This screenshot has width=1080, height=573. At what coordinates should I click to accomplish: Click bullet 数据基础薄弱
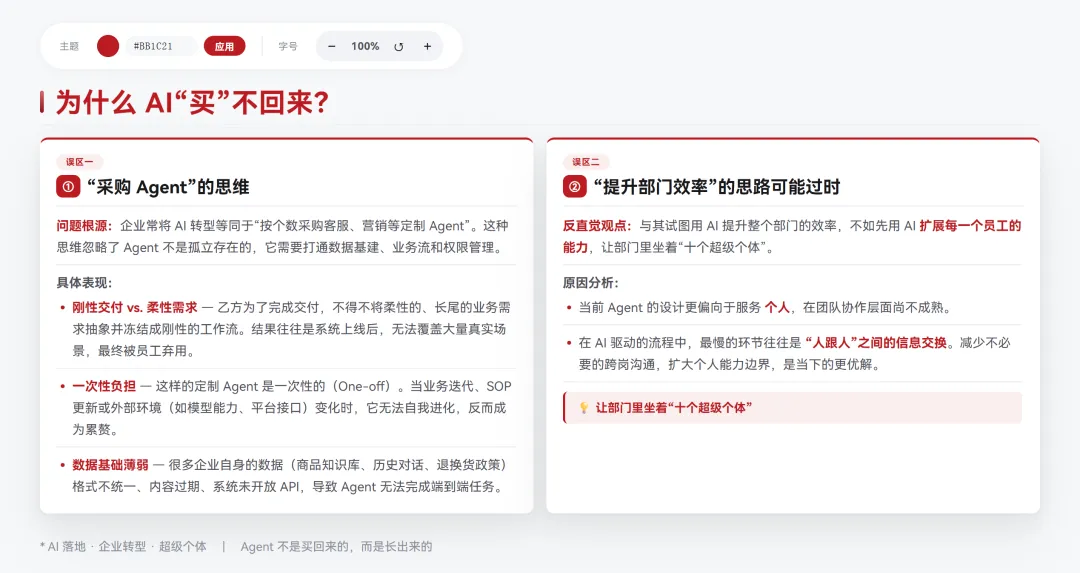click(x=110, y=465)
